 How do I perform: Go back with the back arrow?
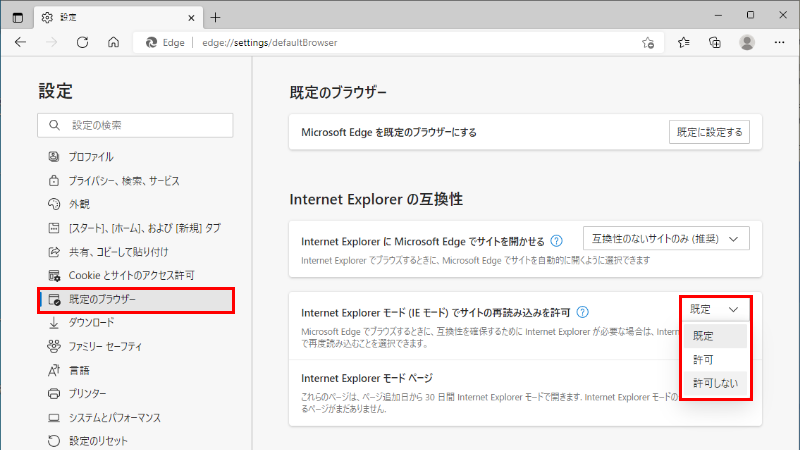(20, 42)
